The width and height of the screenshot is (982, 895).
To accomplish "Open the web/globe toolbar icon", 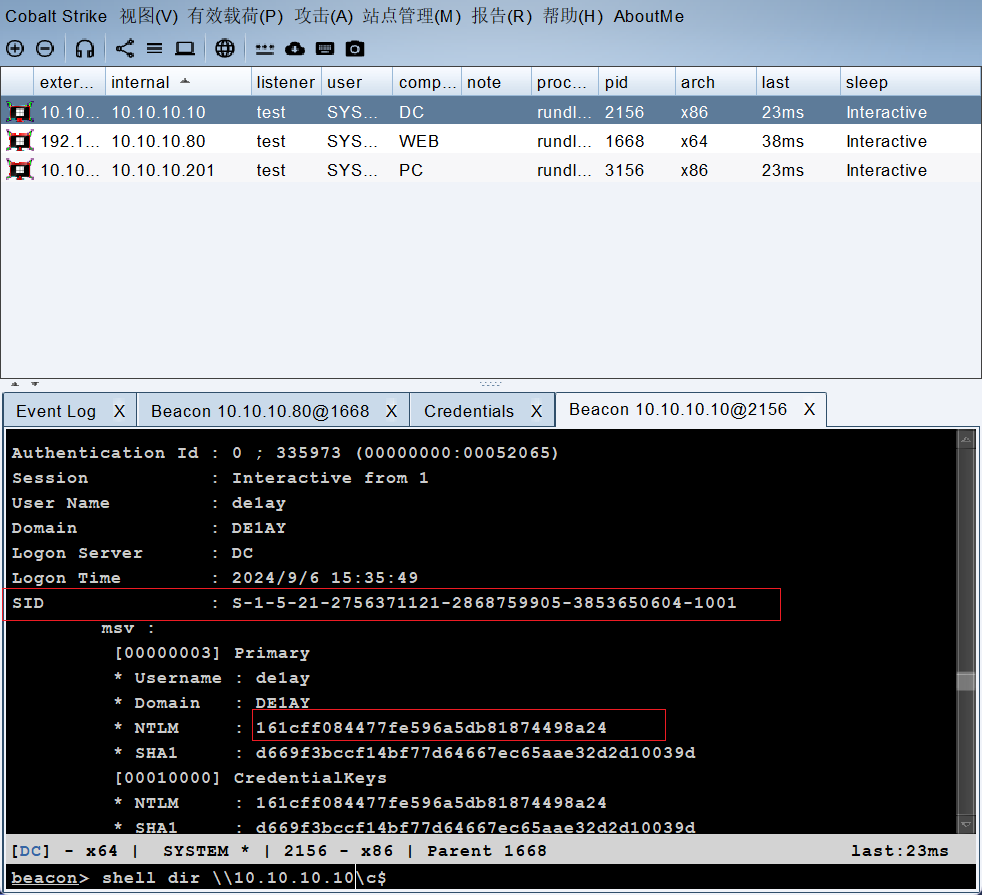I will pyautogui.click(x=225, y=48).
